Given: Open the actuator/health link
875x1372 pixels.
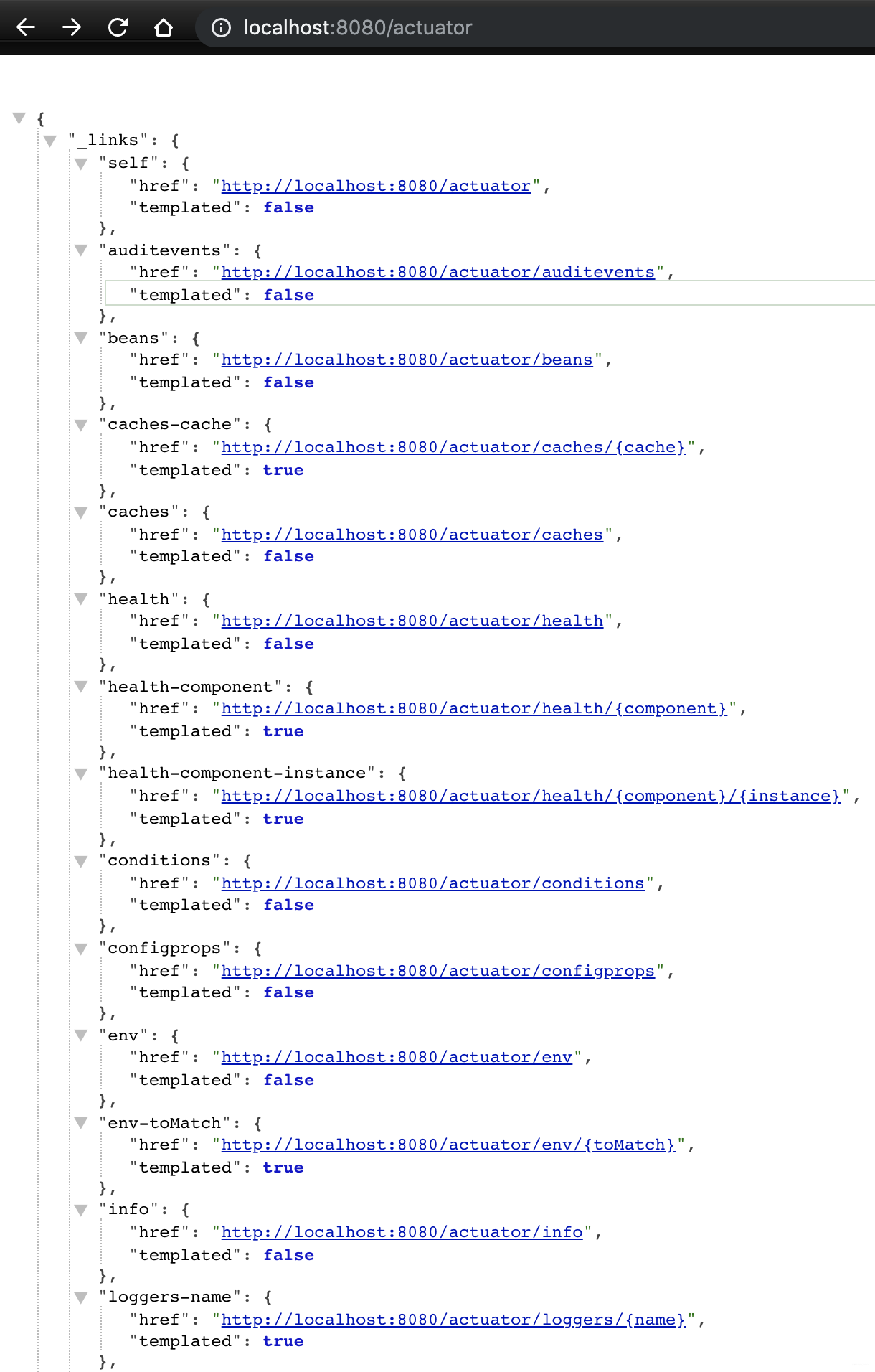Looking at the screenshot, I should (x=412, y=621).
